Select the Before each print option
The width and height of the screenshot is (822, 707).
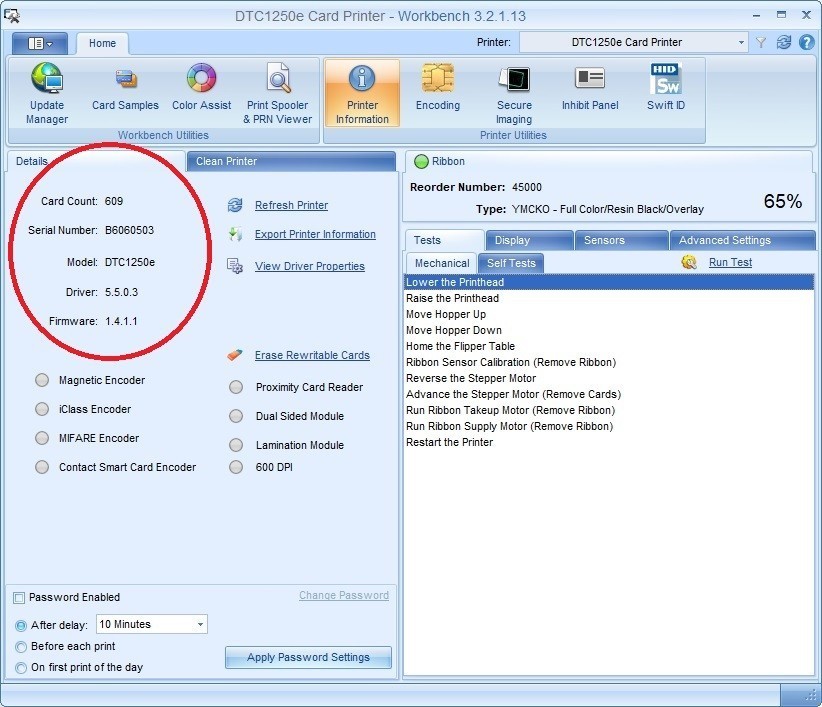21,646
